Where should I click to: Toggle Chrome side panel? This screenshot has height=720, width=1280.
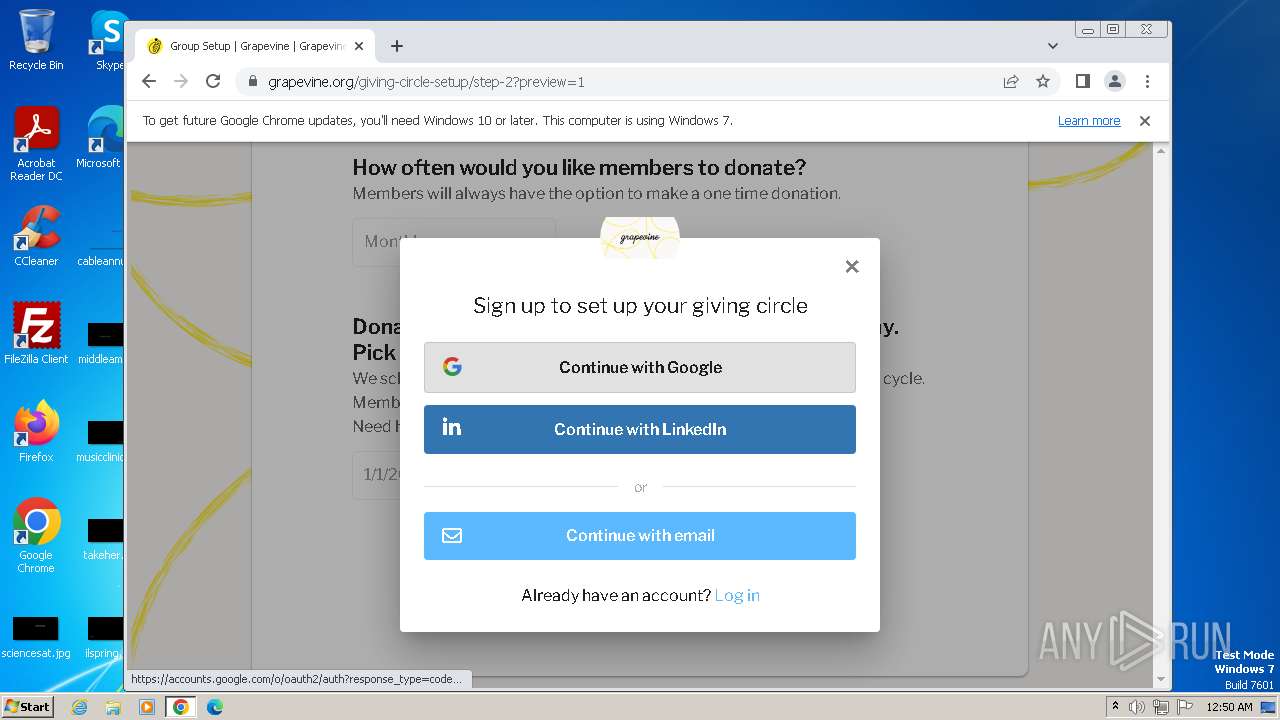[x=1082, y=81]
